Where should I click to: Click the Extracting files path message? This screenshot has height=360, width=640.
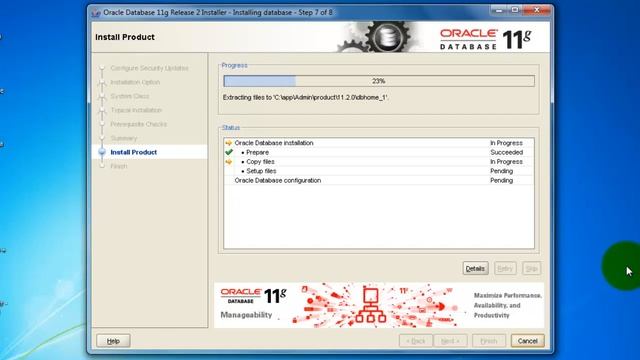[306, 98]
